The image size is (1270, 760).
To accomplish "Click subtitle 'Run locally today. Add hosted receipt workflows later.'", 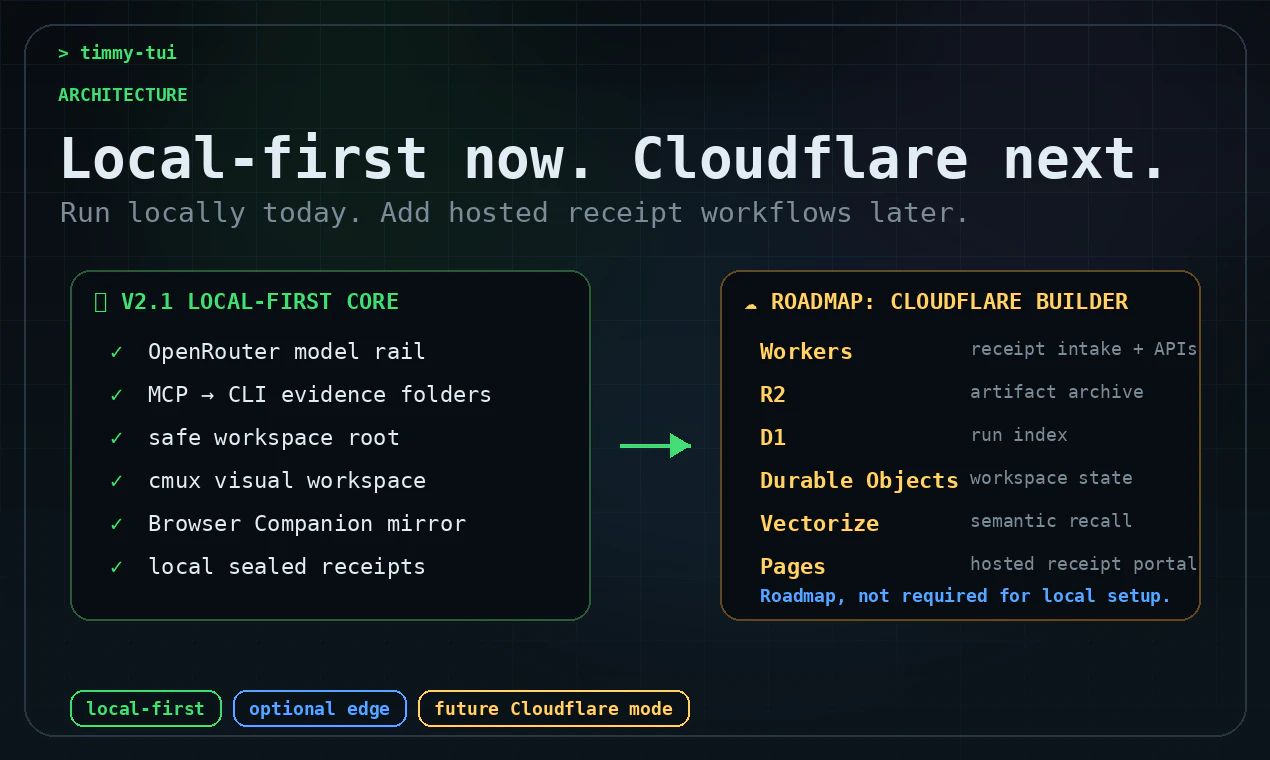I will click(514, 213).
